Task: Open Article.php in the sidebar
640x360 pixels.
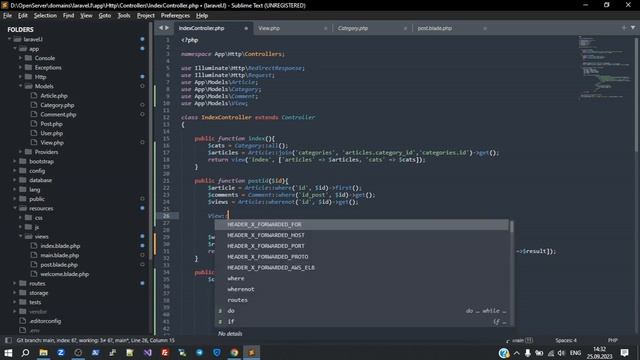Action: click(x=54, y=96)
